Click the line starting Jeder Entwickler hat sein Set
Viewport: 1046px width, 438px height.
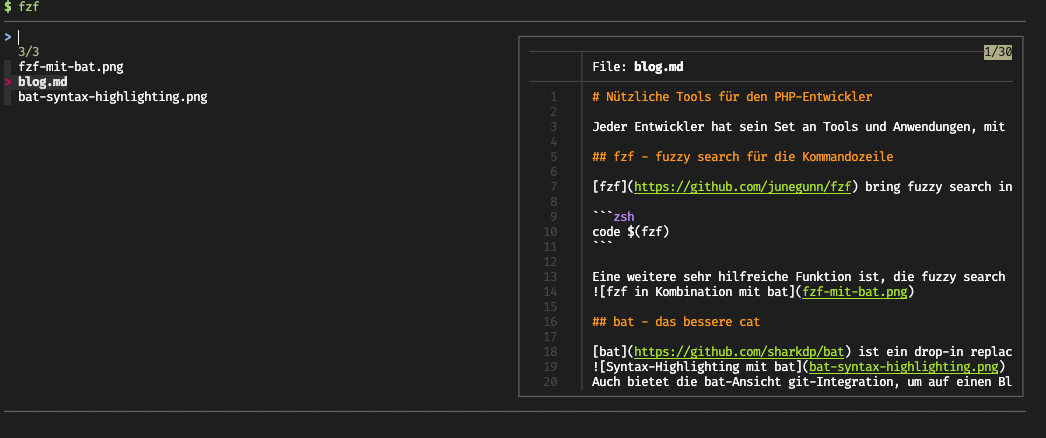tap(799, 127)
